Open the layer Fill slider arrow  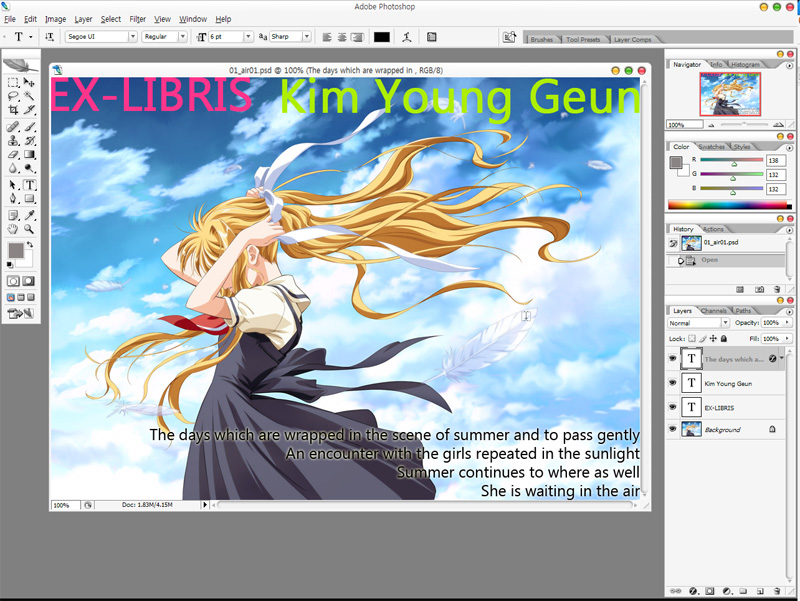pos(787,338)
